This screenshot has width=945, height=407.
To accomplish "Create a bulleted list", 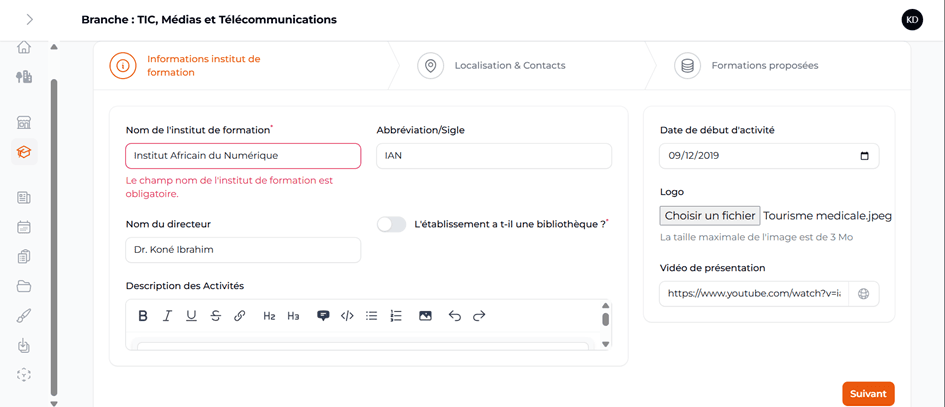I will [371, 315].
